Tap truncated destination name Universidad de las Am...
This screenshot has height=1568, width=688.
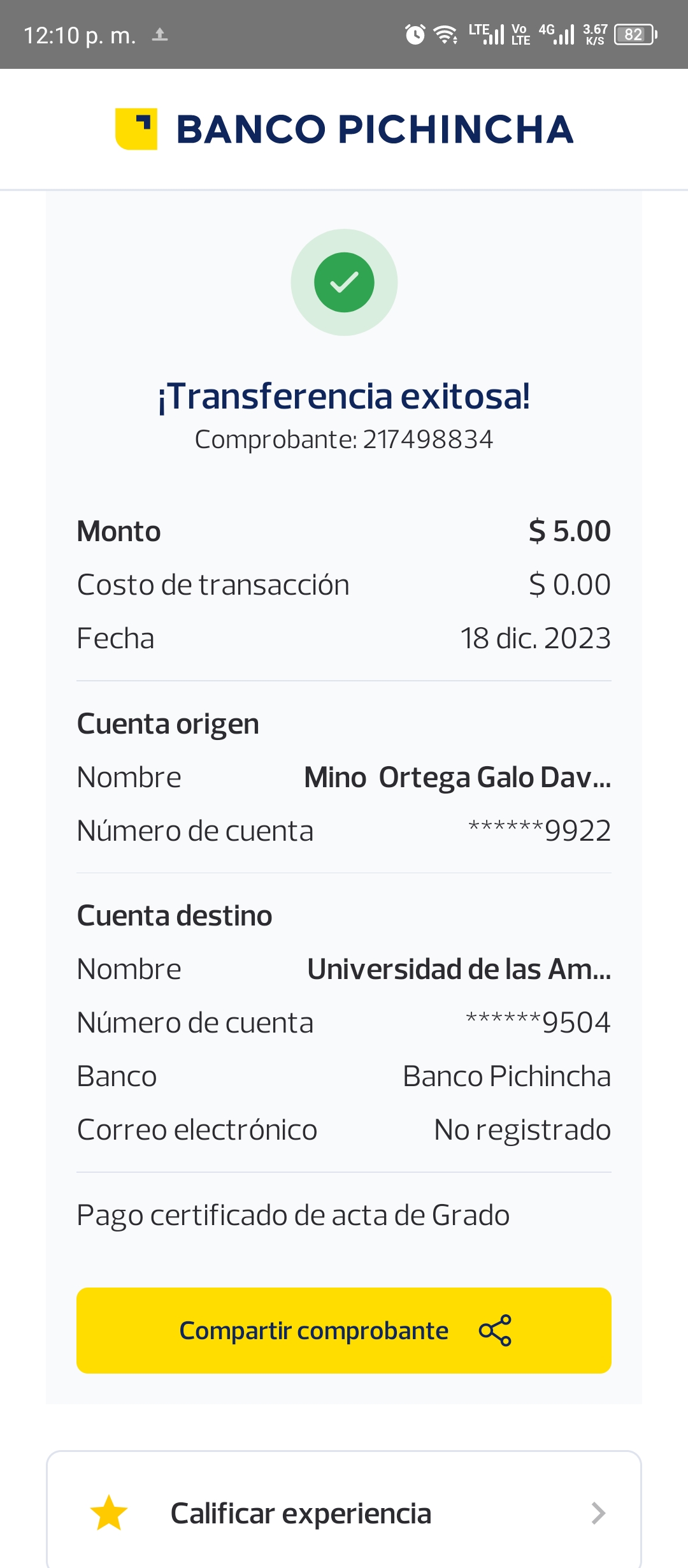point(459,969)
